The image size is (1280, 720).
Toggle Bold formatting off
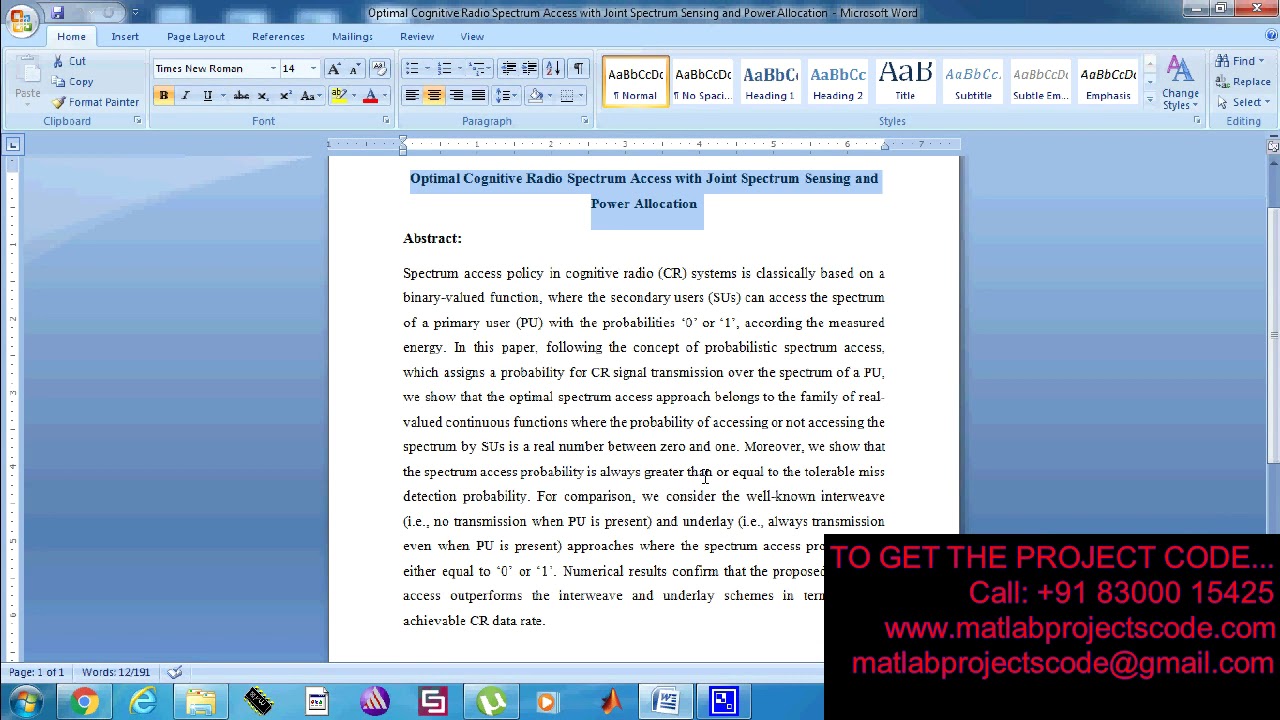click(x=163, y=96)
